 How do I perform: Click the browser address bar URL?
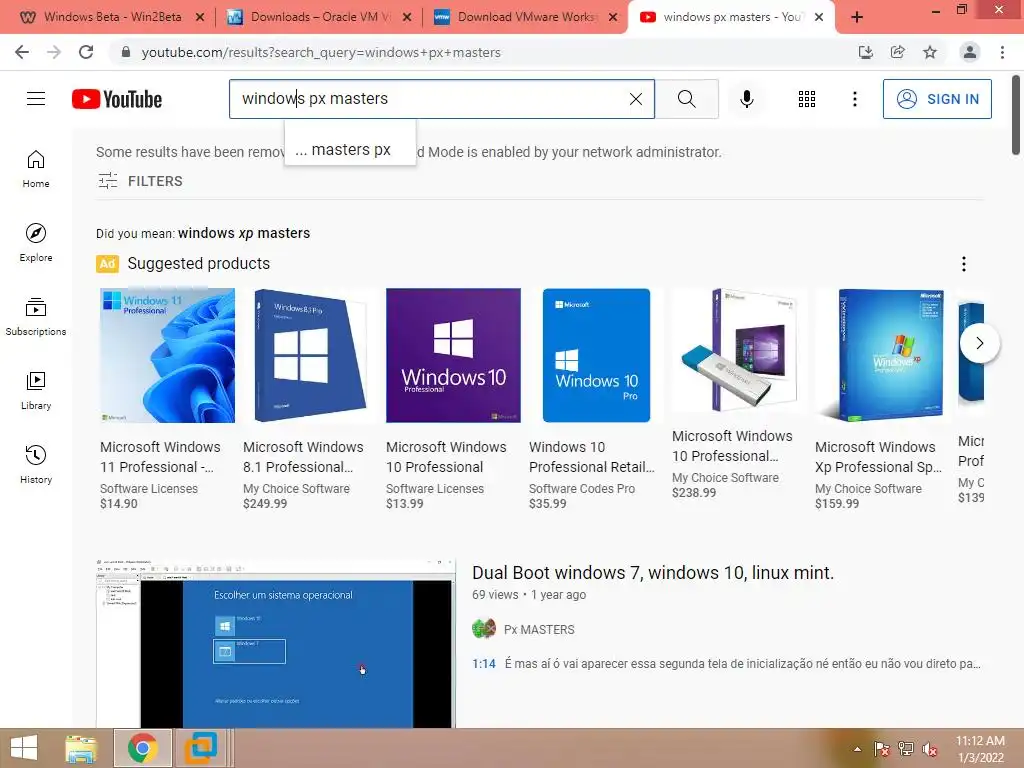pos(321,52)
